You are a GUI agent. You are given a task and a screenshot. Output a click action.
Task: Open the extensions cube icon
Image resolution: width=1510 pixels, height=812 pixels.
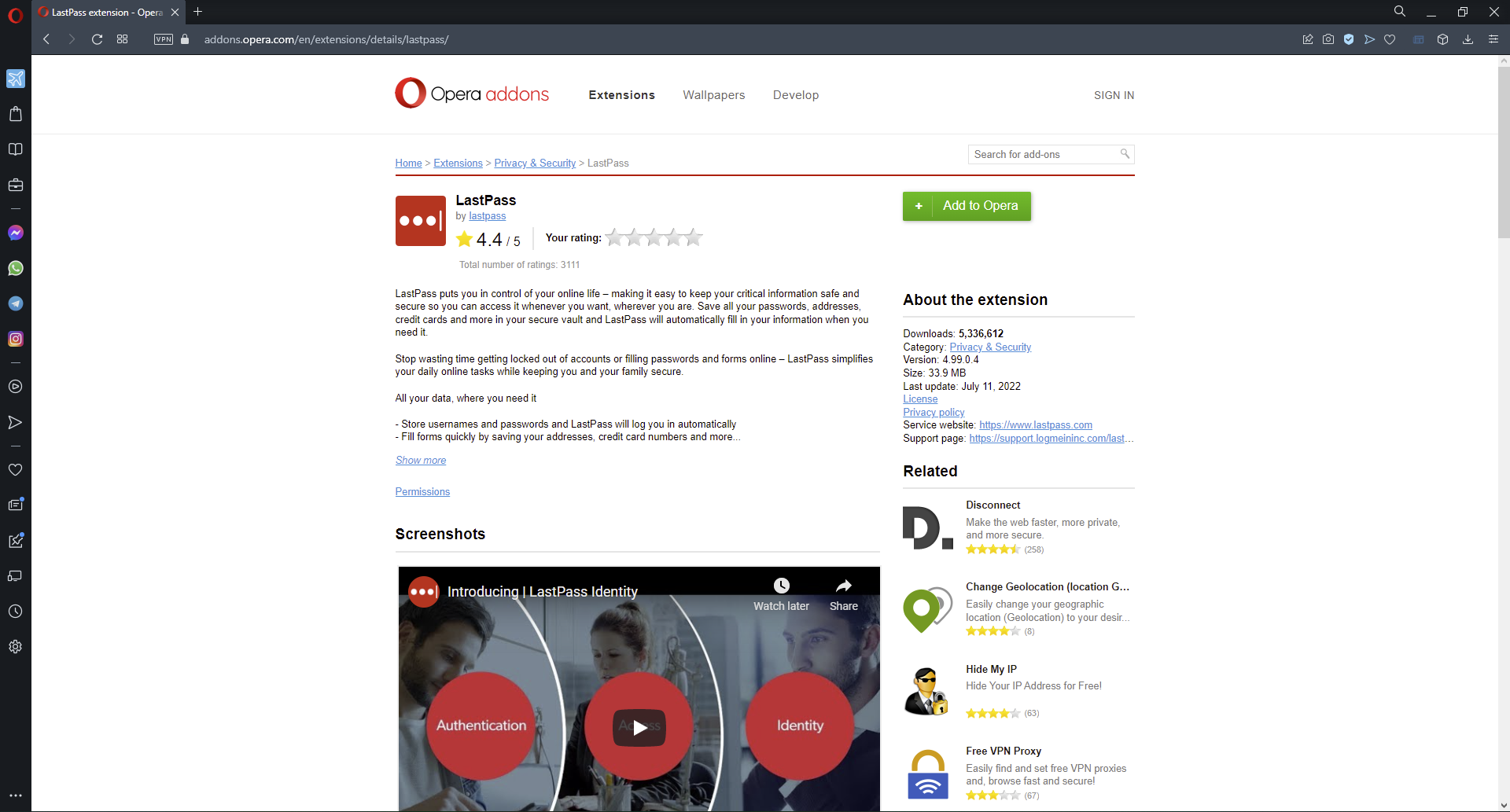pos(1442,39)
